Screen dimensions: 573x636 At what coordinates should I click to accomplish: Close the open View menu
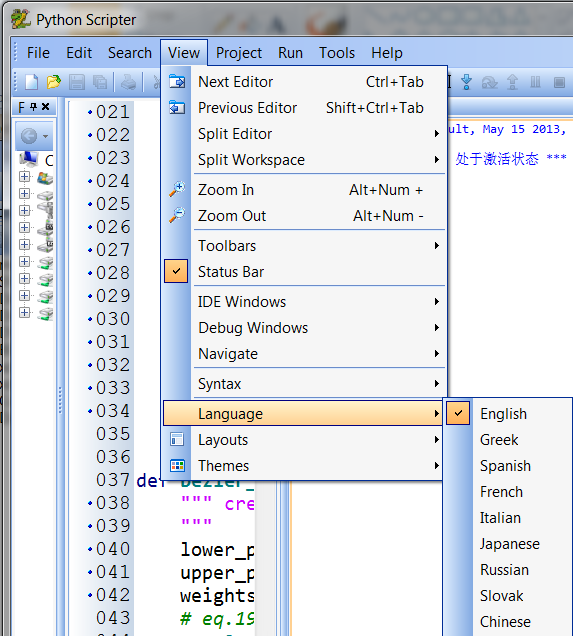pyautogui.click(x=184, y=53)
